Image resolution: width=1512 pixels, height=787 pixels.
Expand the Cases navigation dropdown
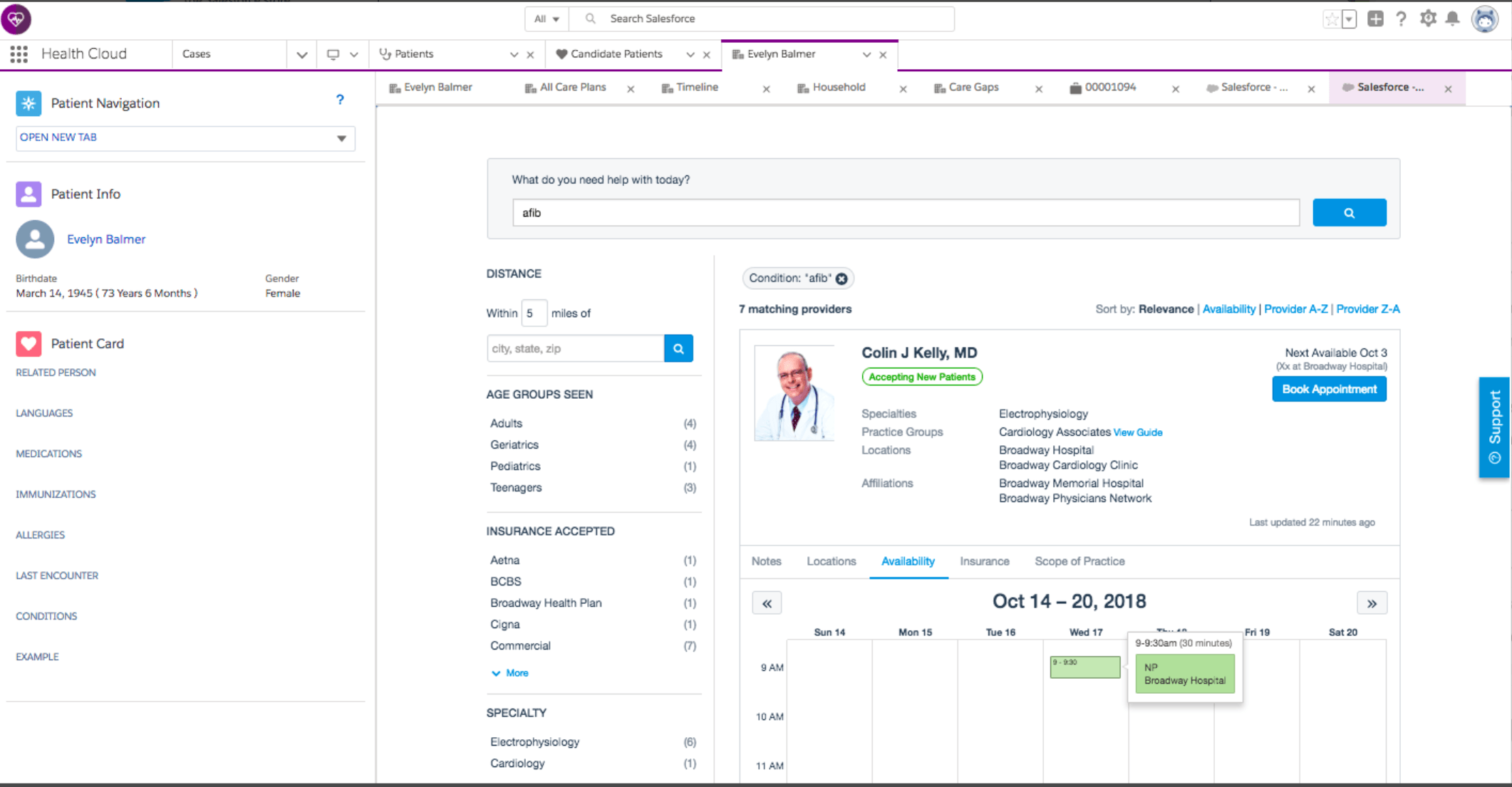coord(301,55)
